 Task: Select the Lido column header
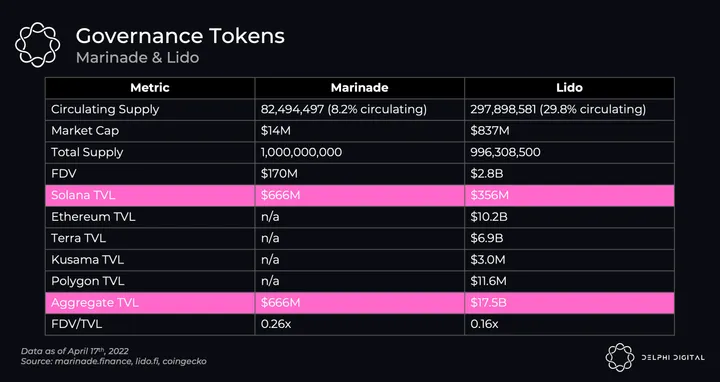click(x=569, y=88)
